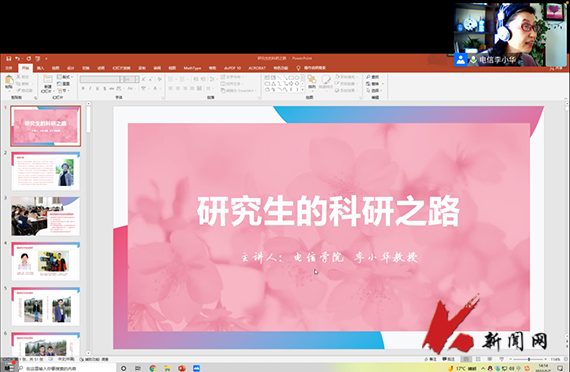Open the Insert ribbon tab
The image size is (570, 372).
(x=40, y=68)
